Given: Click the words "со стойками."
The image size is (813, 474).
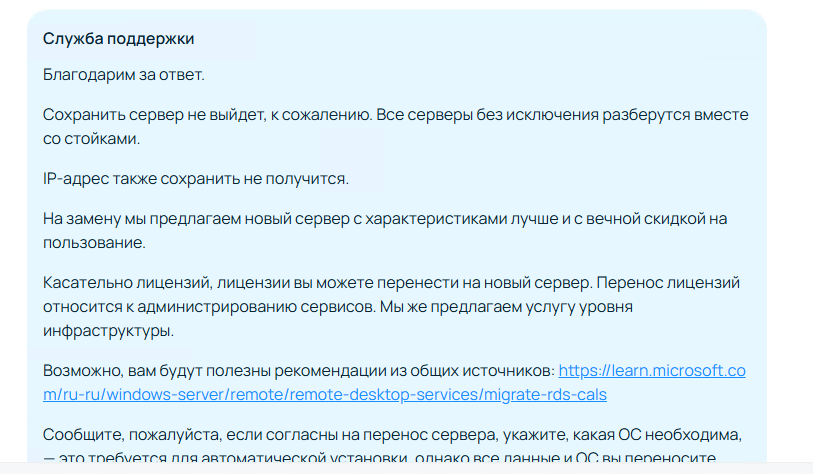Looking at the screenshot, I should 92,139.
